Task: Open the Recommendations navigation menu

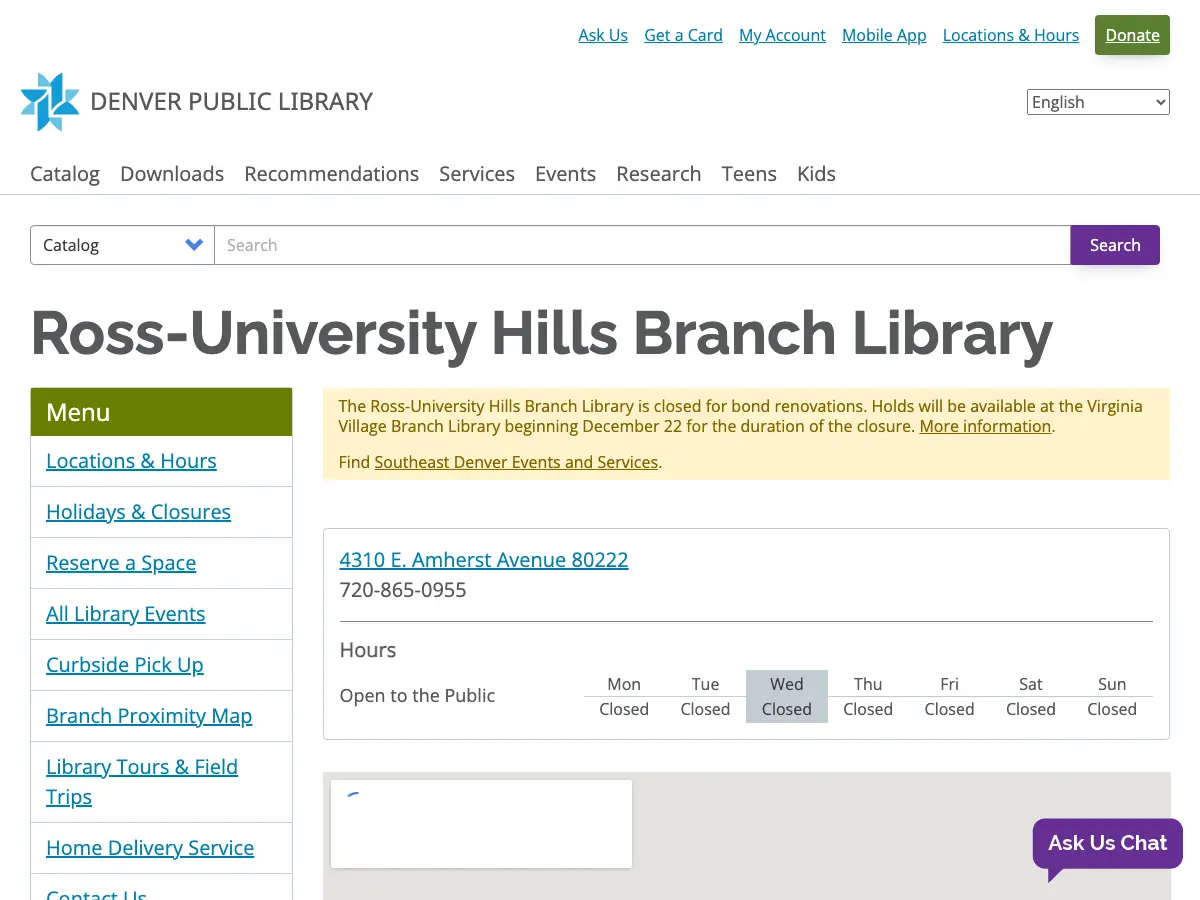Action: [332, 174]
